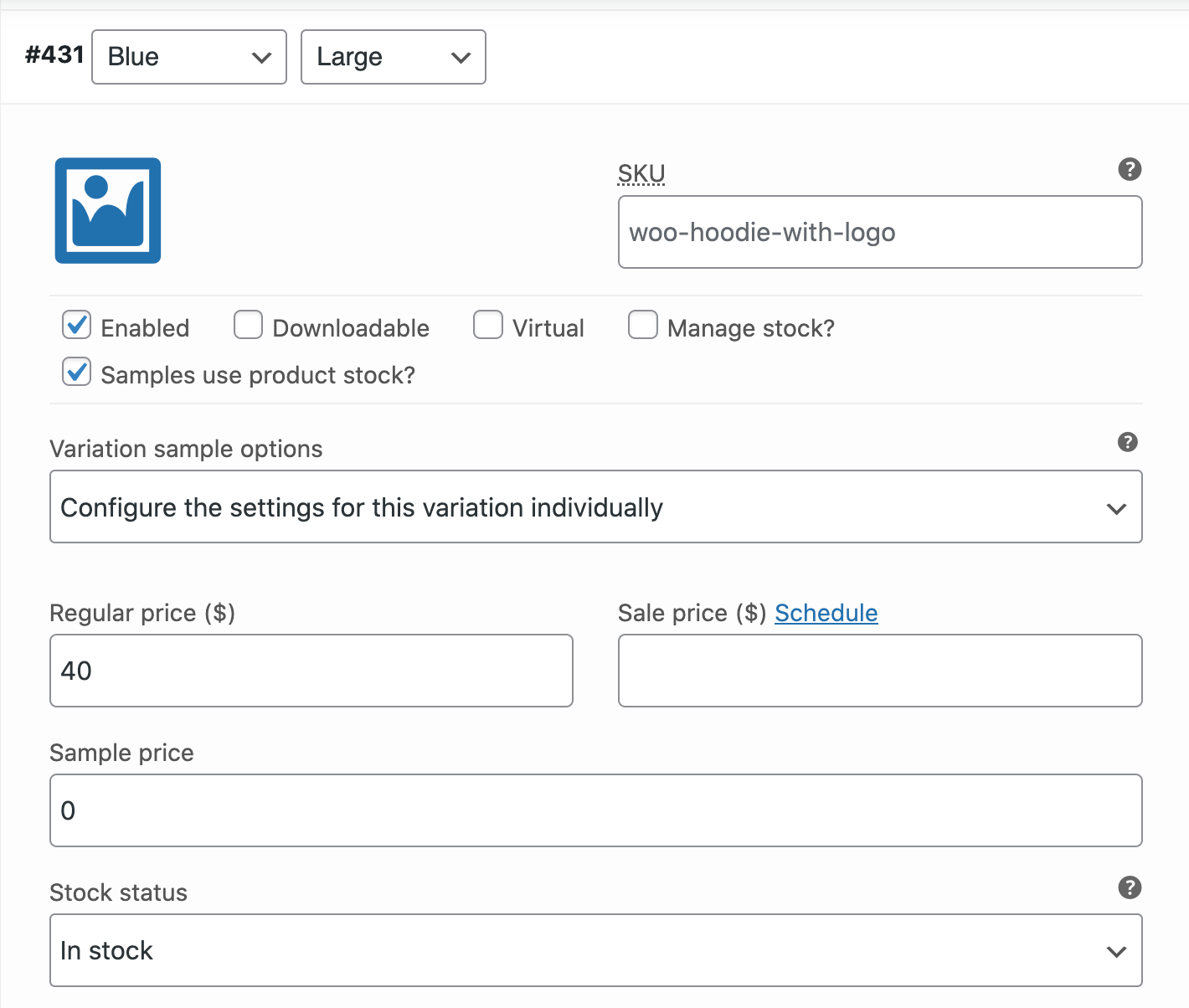Click the variation image placeholder

pyautogui.click(x=107, y=210)
